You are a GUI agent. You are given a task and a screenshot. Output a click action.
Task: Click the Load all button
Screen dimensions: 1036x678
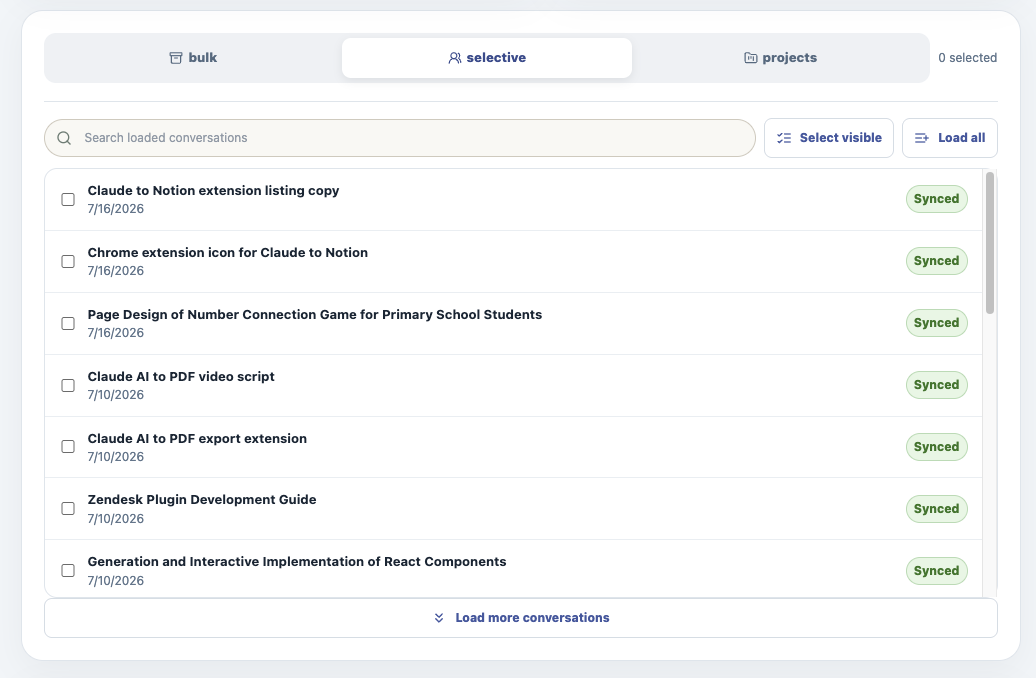point(949,138)
